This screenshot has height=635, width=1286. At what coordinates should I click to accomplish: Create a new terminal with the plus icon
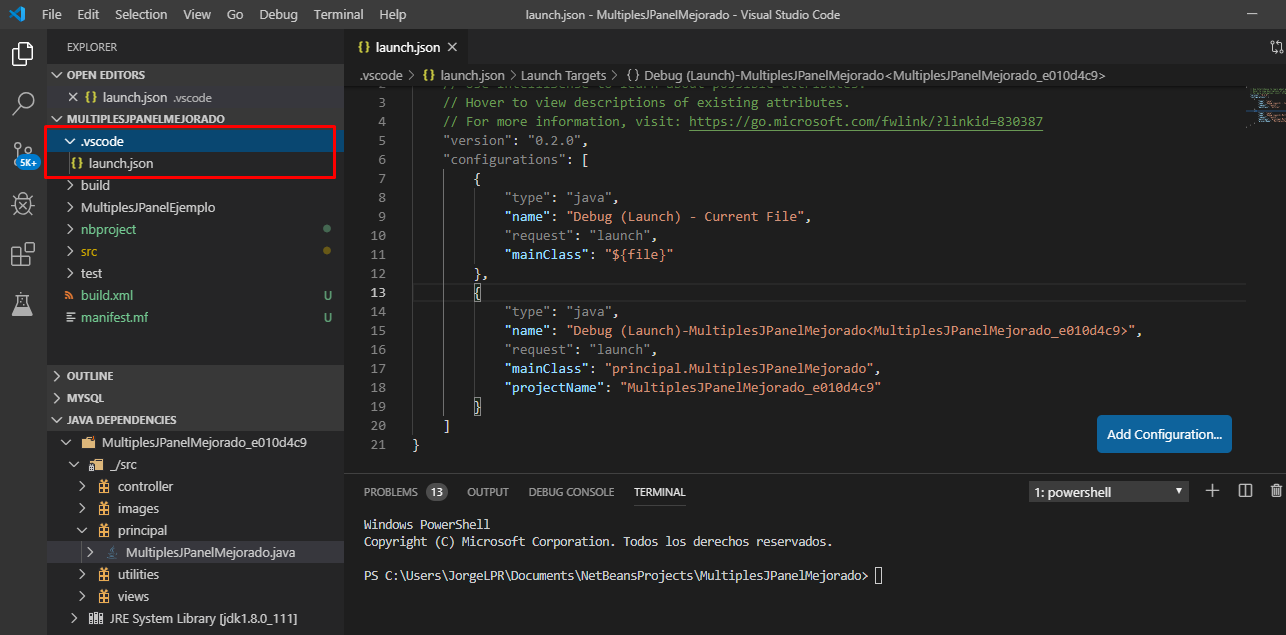coord(1212,491)
